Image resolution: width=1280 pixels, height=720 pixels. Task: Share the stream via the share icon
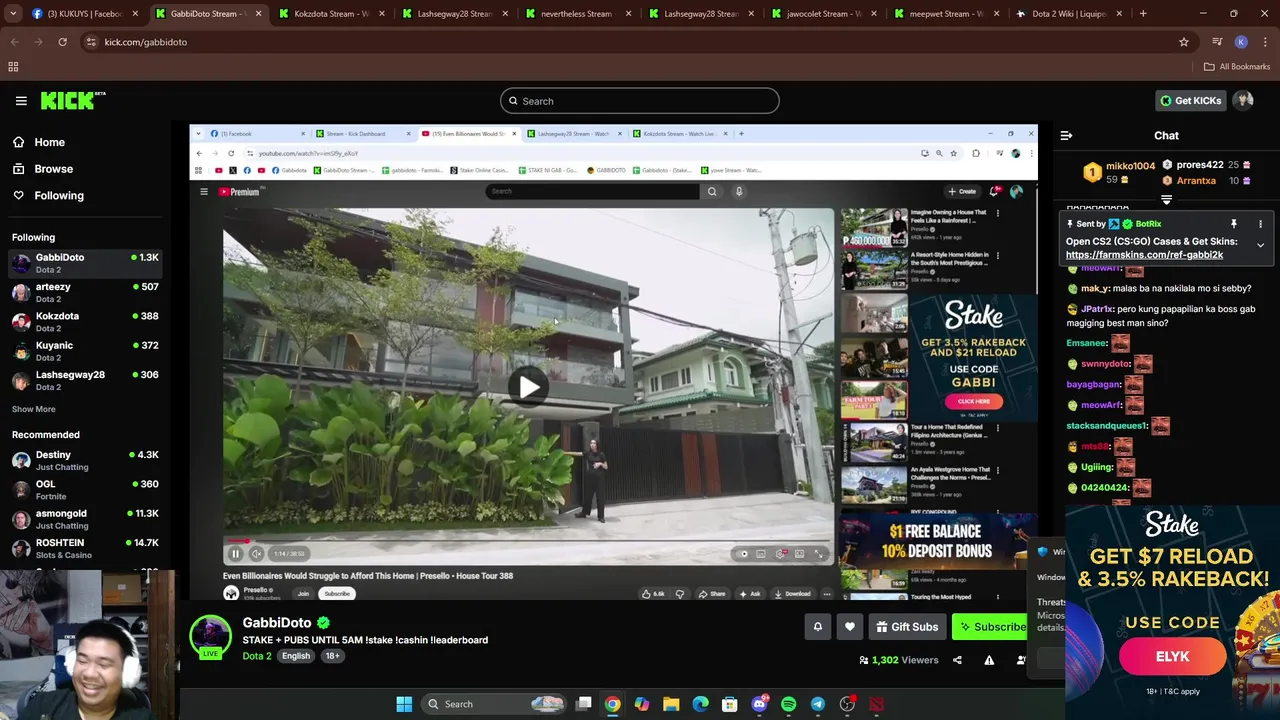[957, 660]
